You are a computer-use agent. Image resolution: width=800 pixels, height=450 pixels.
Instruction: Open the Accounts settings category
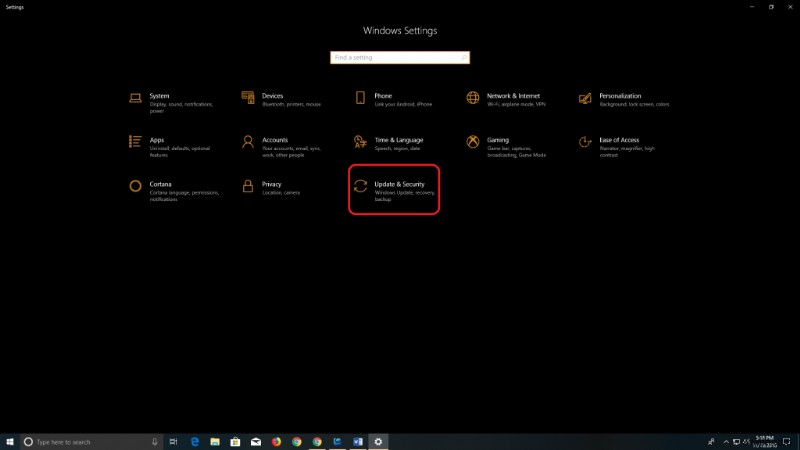282,147
